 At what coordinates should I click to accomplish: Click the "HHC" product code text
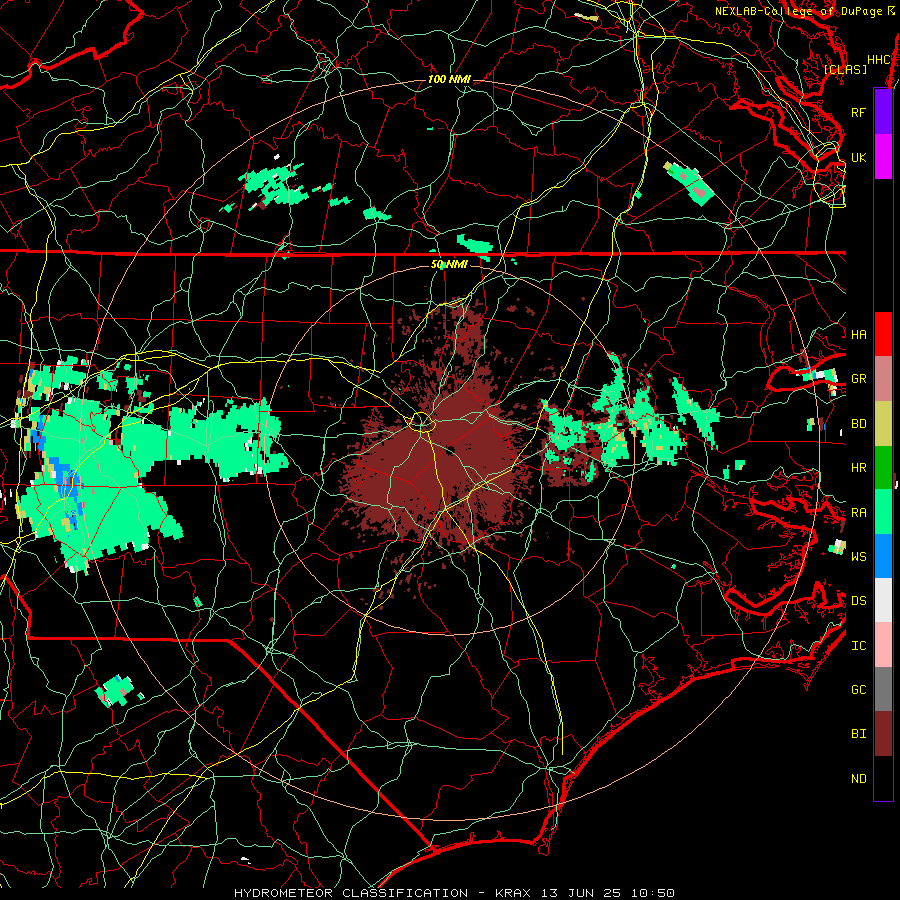point(879,60)
